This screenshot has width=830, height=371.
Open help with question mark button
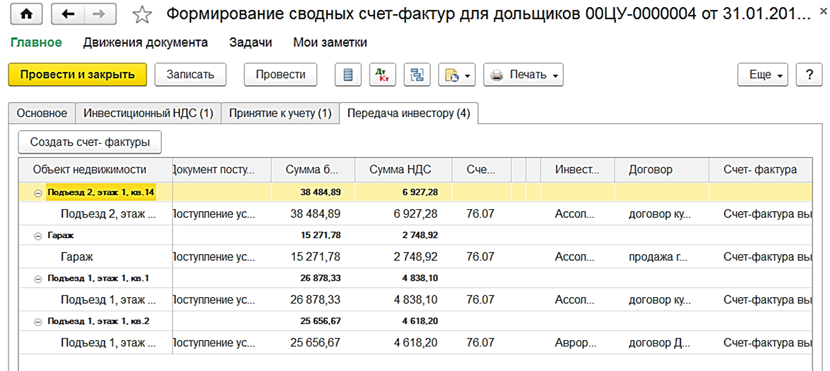809,75
